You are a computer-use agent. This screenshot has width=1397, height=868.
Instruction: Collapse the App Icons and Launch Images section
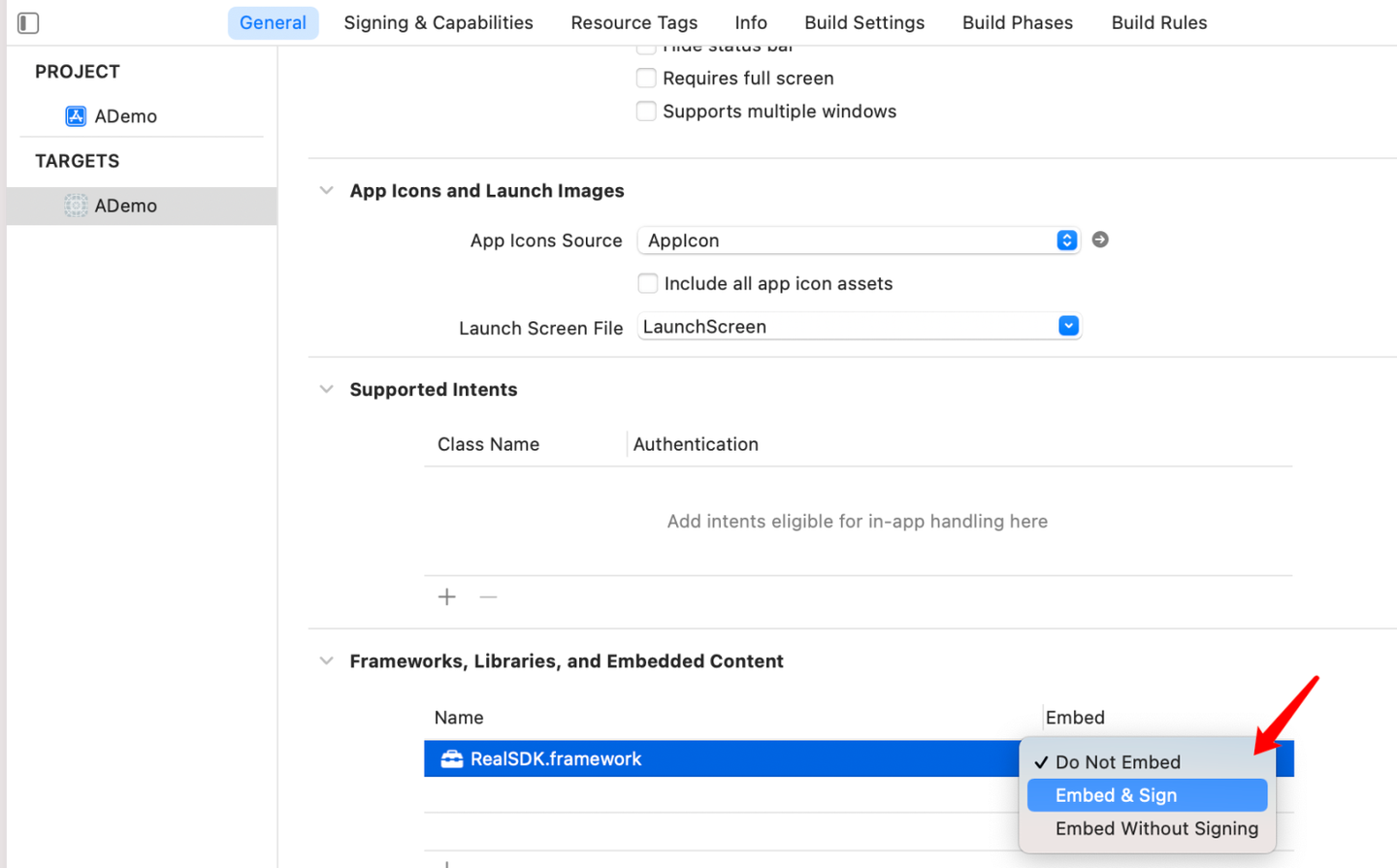327,191
